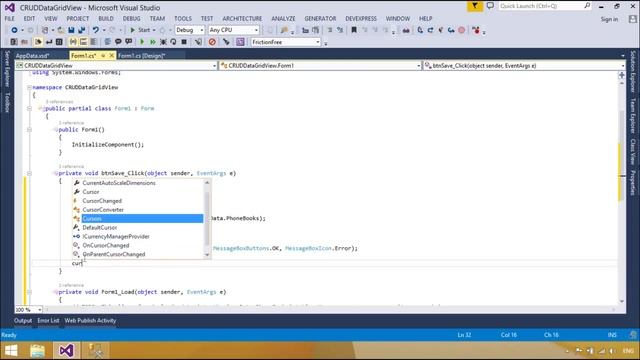Click the Windows Start button
The image size is (640, 360).
[x=11, y=350]
